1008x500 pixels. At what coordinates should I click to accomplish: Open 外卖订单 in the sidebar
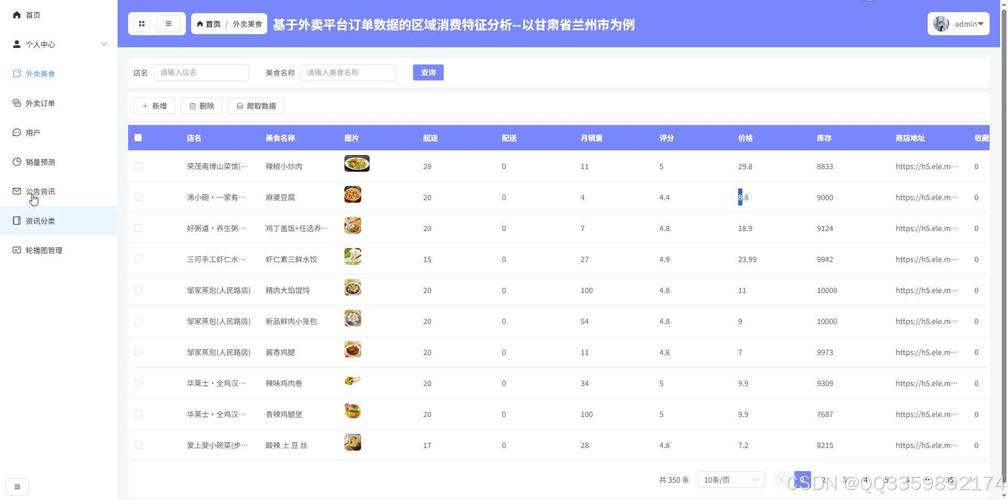(58, 103)
